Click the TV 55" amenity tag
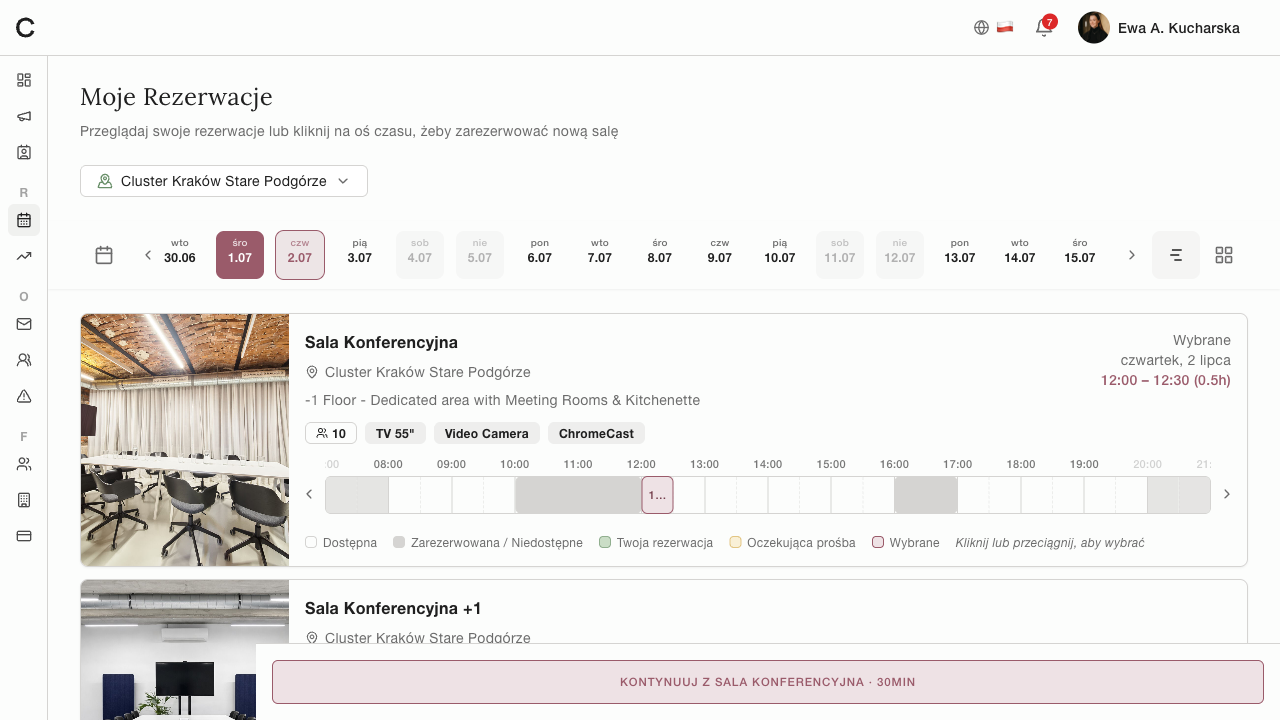The image size is (1280, 720). click(396, 433)
